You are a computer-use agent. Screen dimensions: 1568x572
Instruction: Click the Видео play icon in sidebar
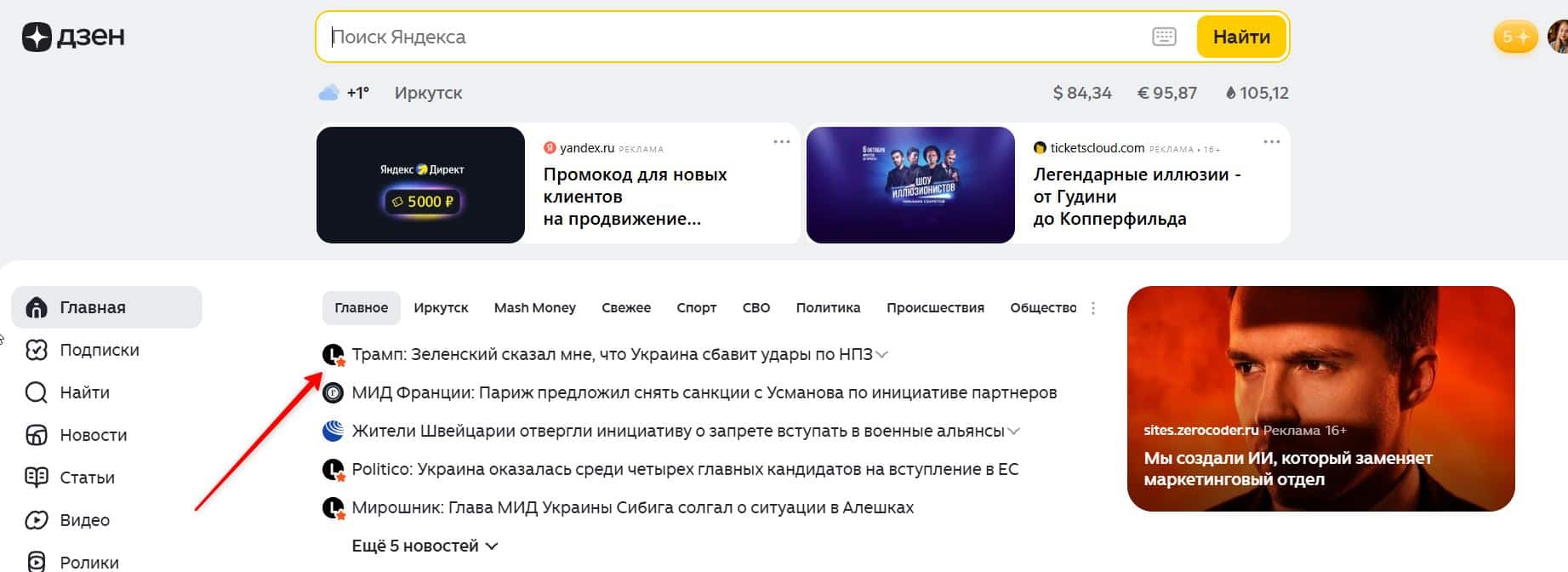pos(37,520)
